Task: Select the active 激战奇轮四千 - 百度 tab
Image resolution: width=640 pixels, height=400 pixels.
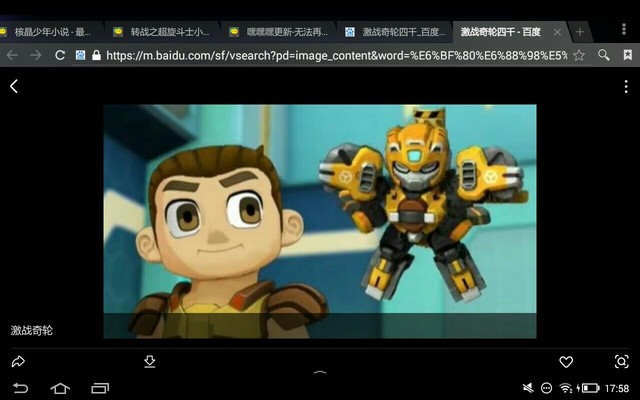Action: coord(500,32)
